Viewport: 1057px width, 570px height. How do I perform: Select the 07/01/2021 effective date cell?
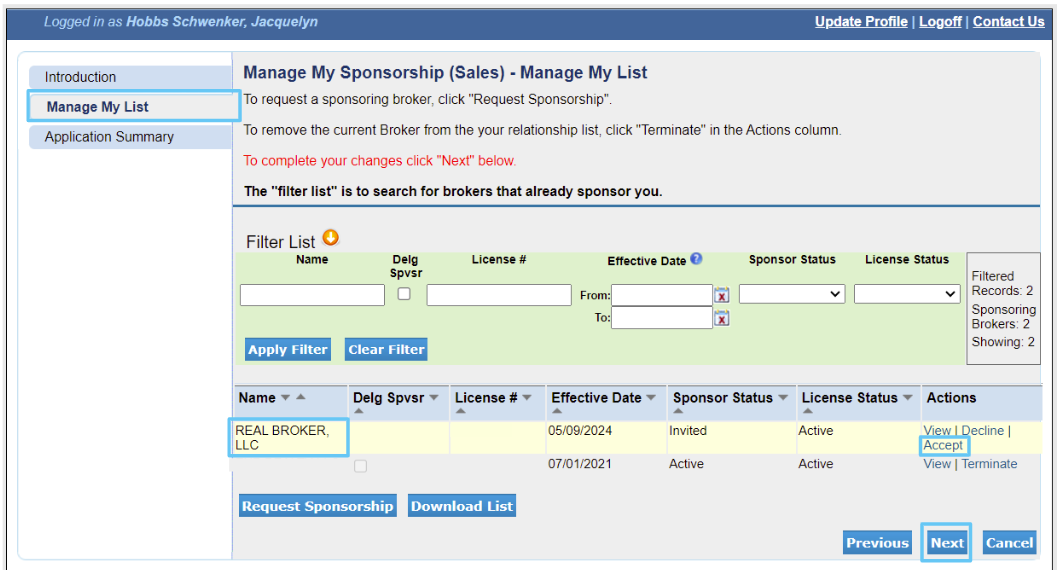click(580, 464)
